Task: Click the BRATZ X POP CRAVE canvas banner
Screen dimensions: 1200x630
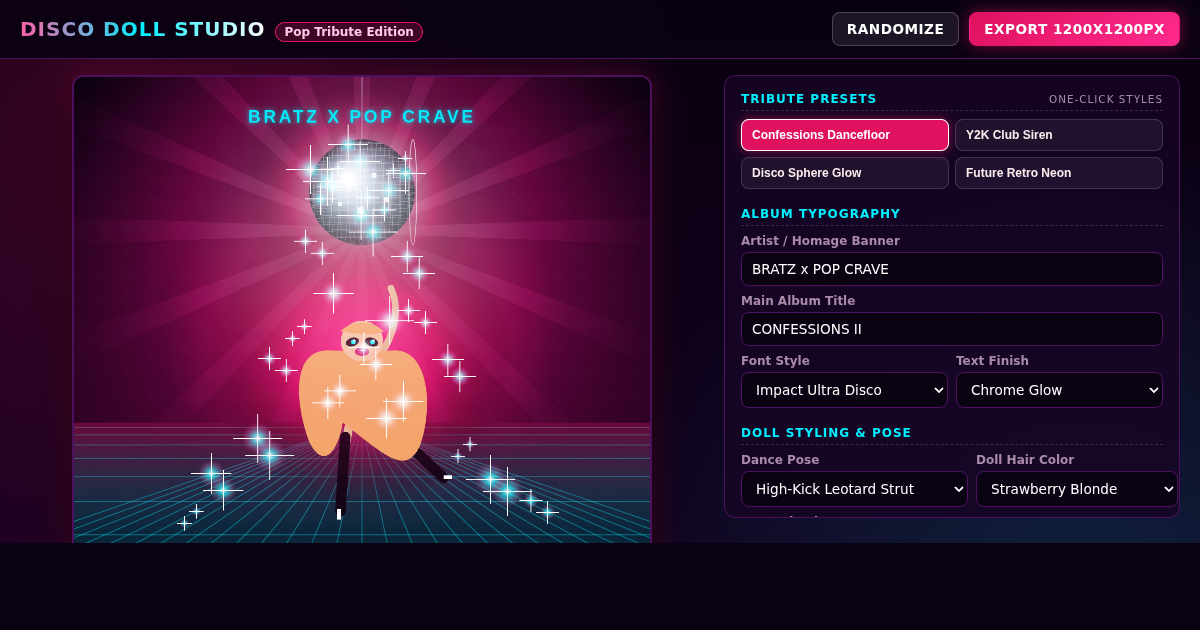Action: [362, 117]
